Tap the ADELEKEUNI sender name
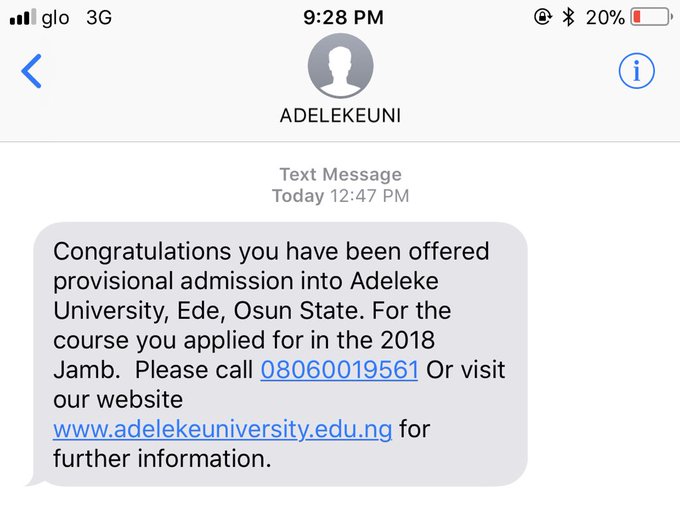The height and width of the screenshot is (532, 680). [340, 115]
